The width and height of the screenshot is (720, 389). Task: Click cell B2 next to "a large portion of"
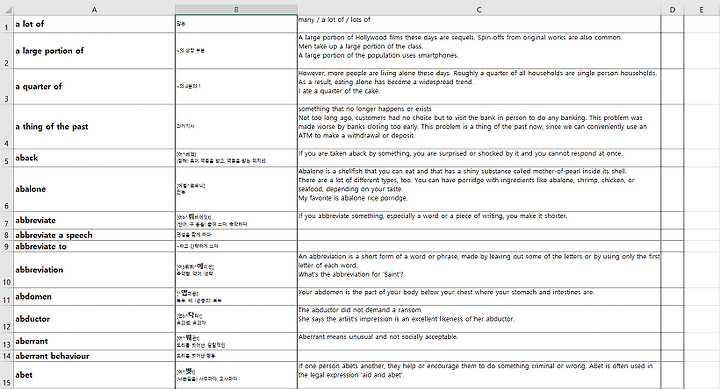[236, 51]
